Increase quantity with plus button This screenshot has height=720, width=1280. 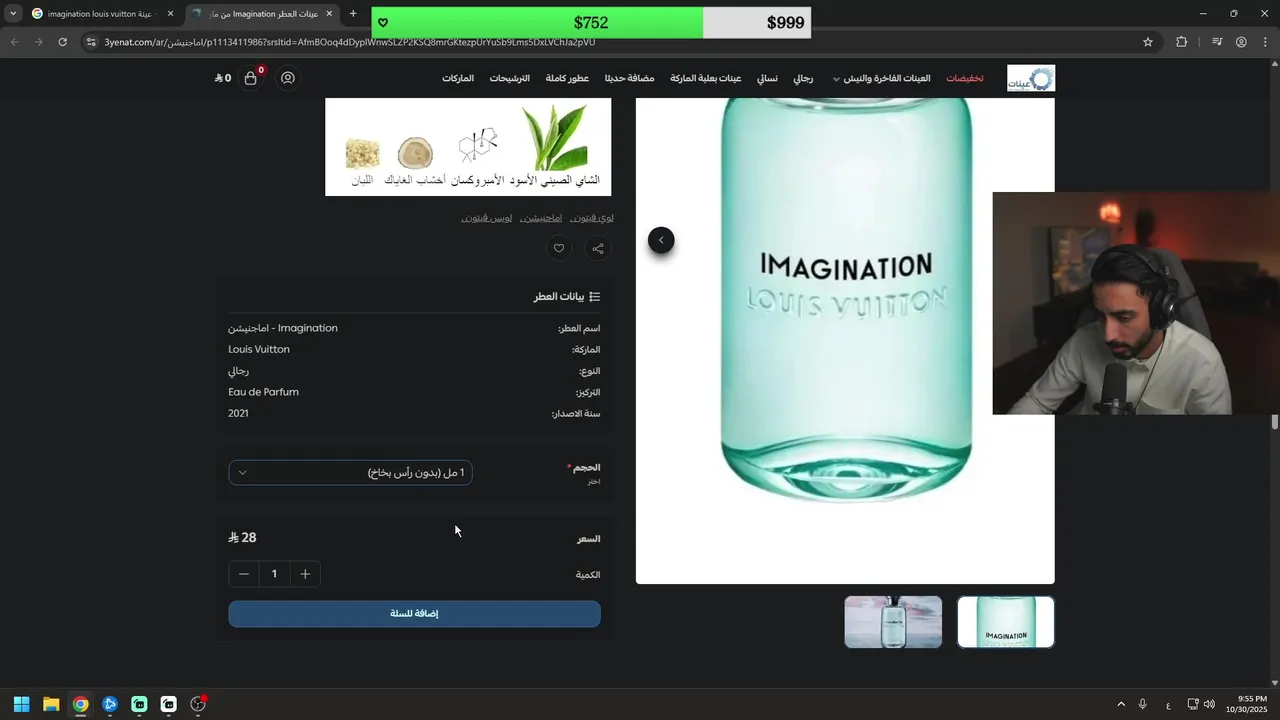coord(305,574)
